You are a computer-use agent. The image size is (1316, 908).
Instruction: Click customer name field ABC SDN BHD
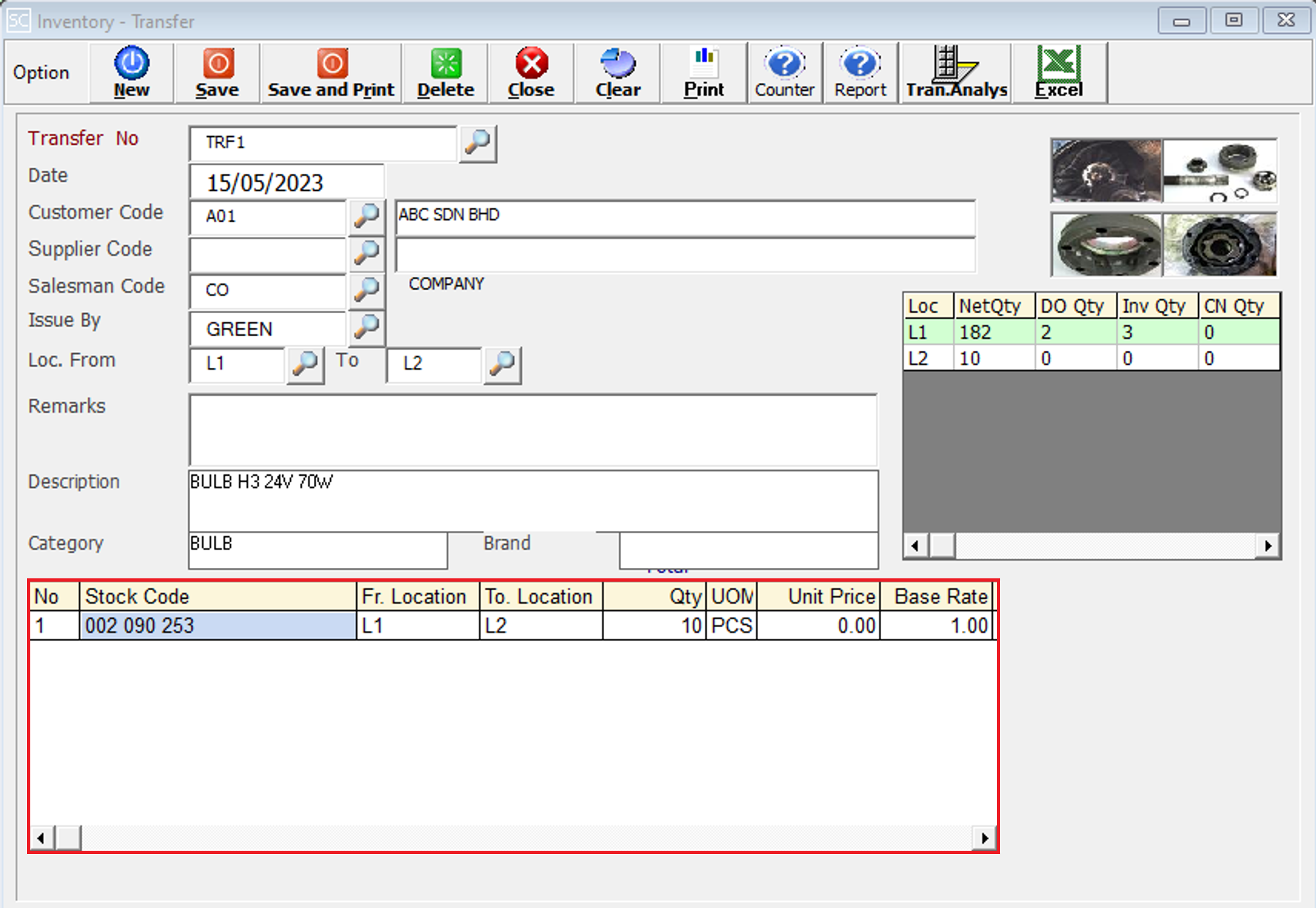click(685, 218)
